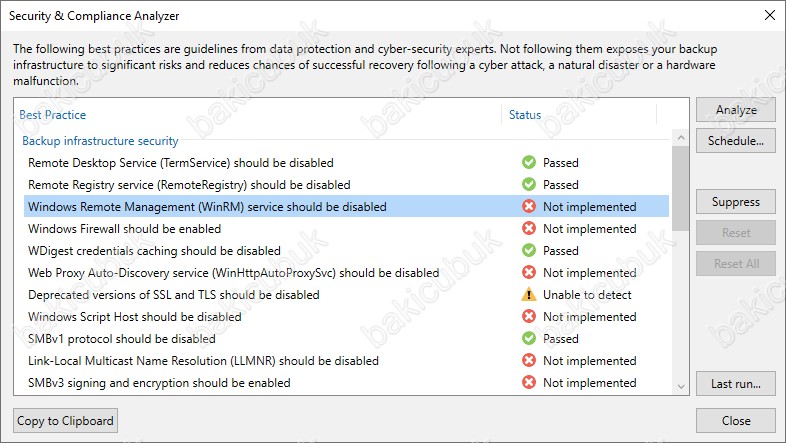Click the red error icon for LLMNR row
Image resolution: width=786 pixels, height=443 pixels.
(x=528, y=361)
